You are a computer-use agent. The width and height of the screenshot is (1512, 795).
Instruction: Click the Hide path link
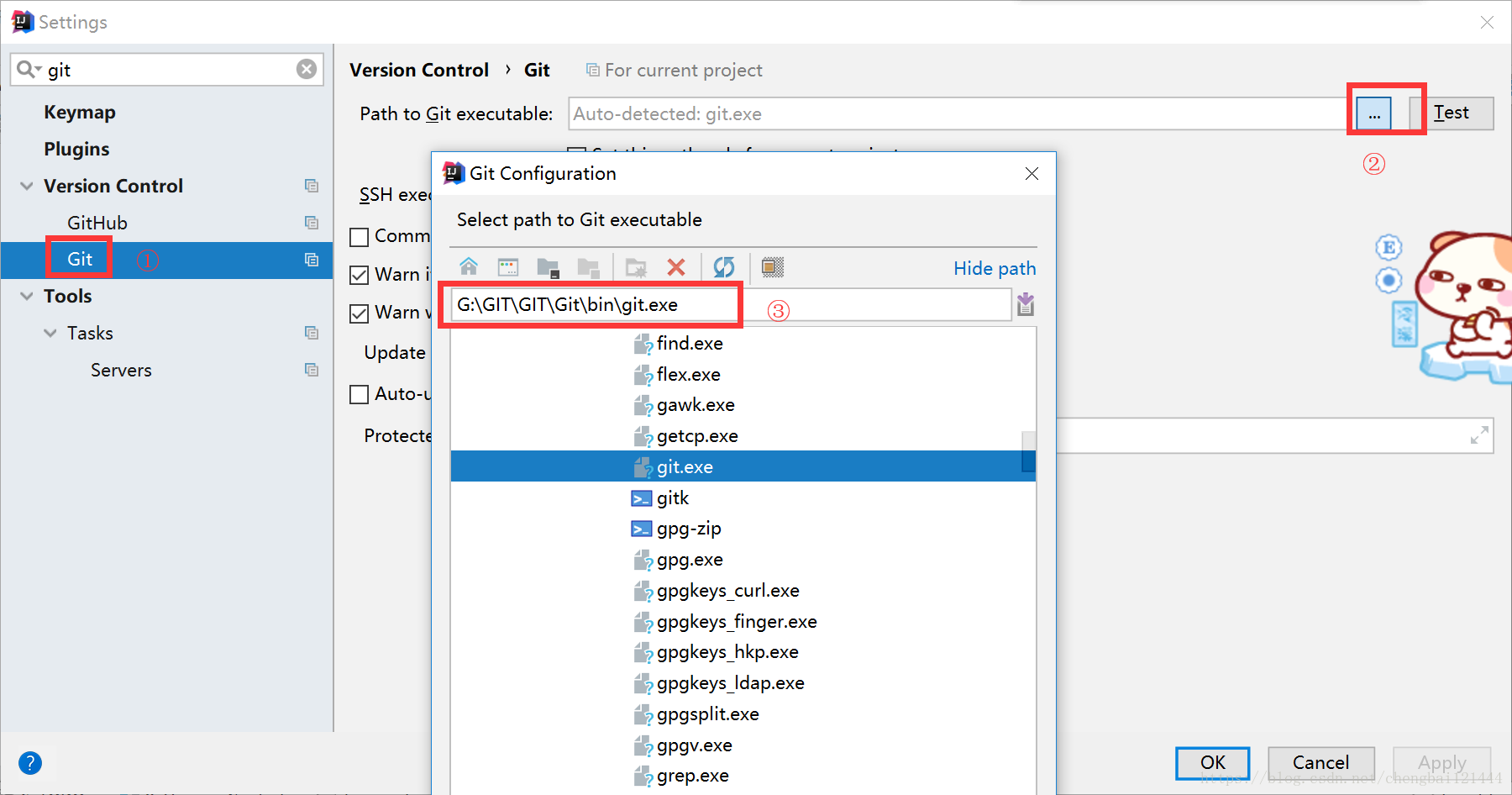click(x=995, y=268)
